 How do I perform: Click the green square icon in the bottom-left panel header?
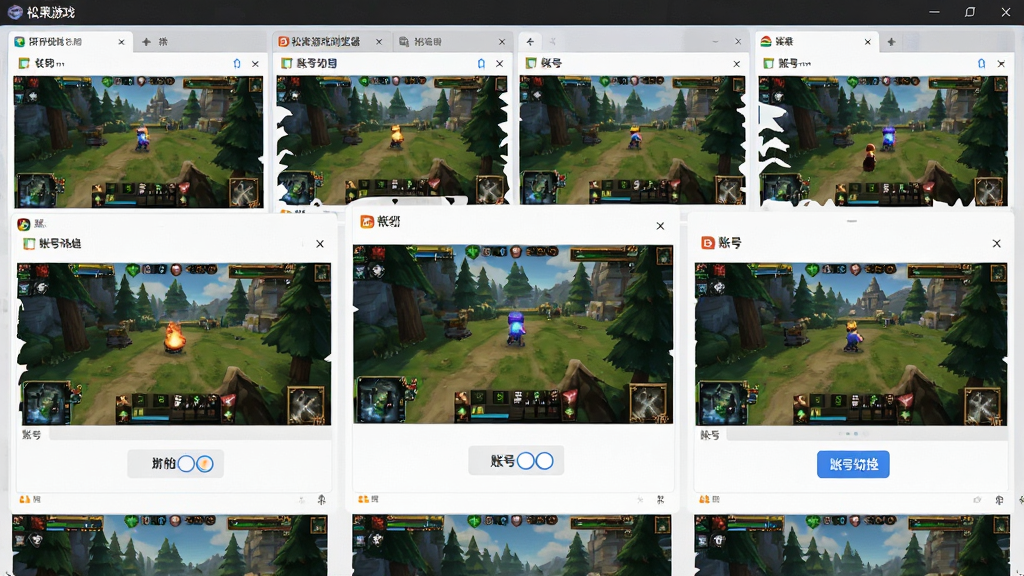[x=29, y=244]
